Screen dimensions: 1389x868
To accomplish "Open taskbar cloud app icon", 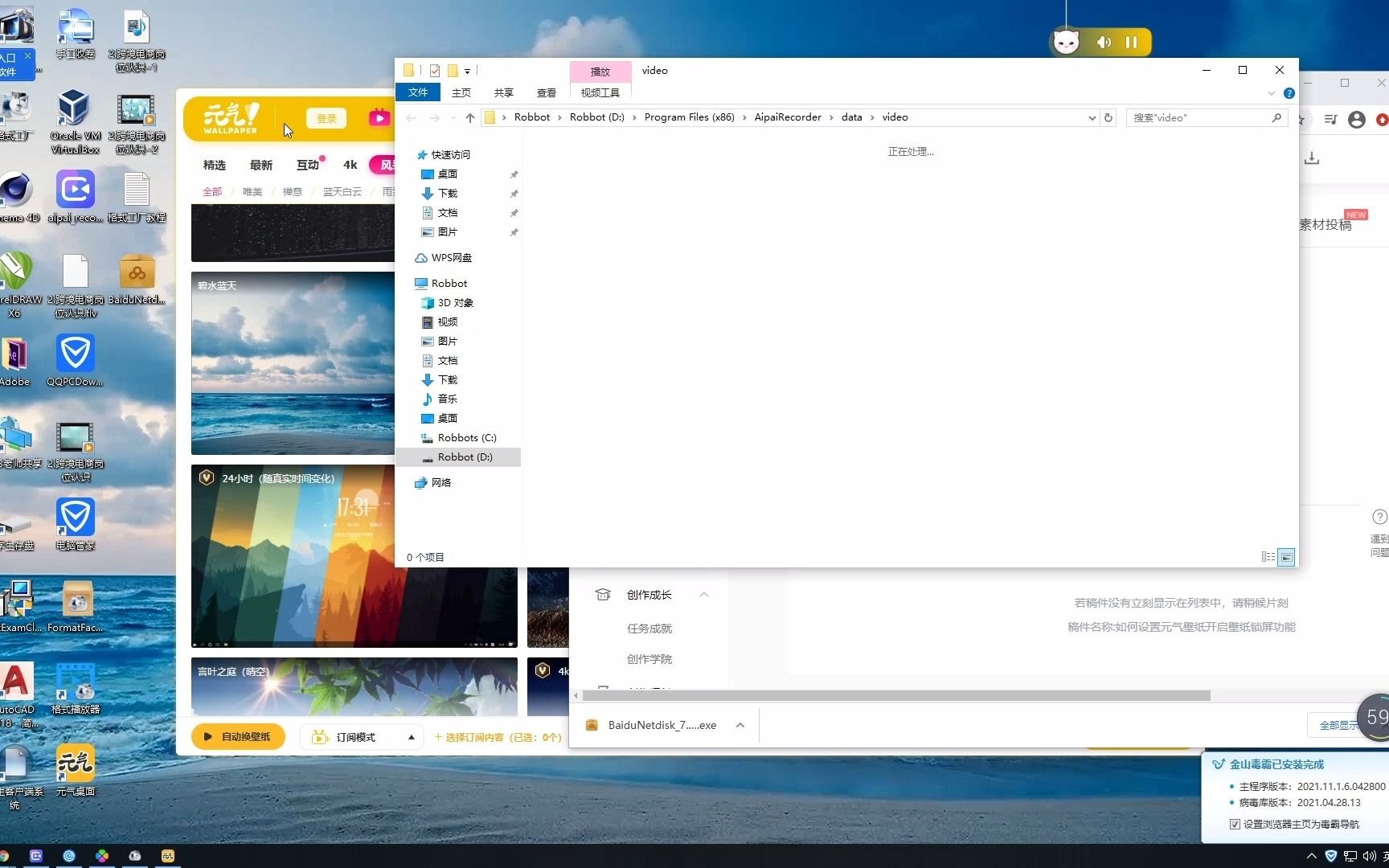I will point(135,856).
